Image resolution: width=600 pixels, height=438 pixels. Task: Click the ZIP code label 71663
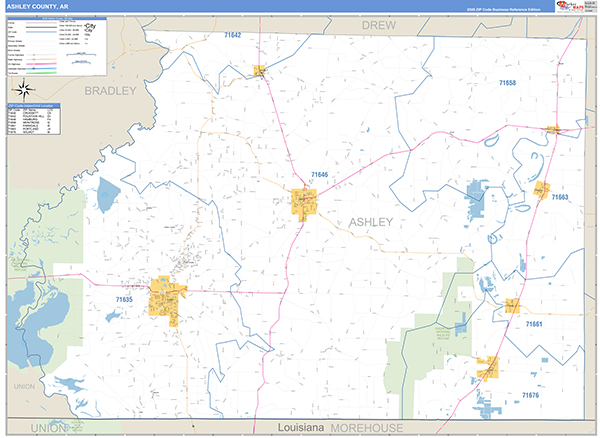tap(560, 197)
